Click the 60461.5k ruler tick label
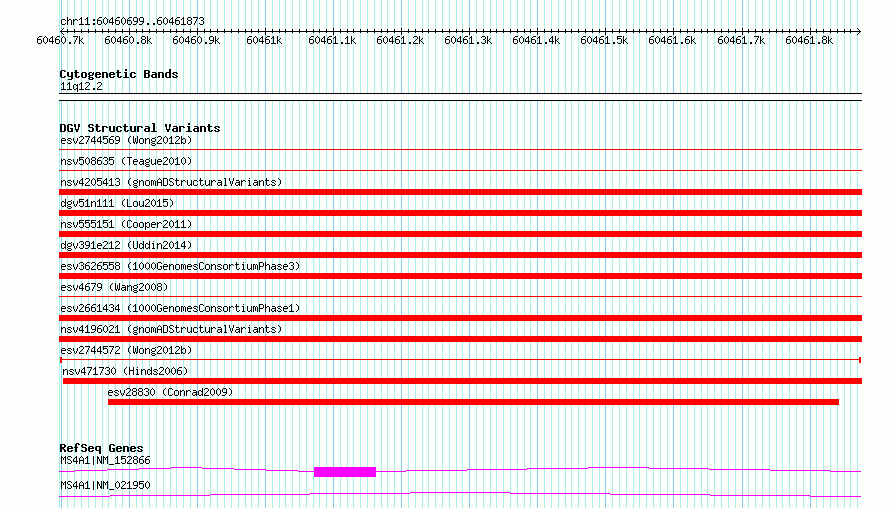The height and width of the screenshot is (508, 890). [604, 40]
